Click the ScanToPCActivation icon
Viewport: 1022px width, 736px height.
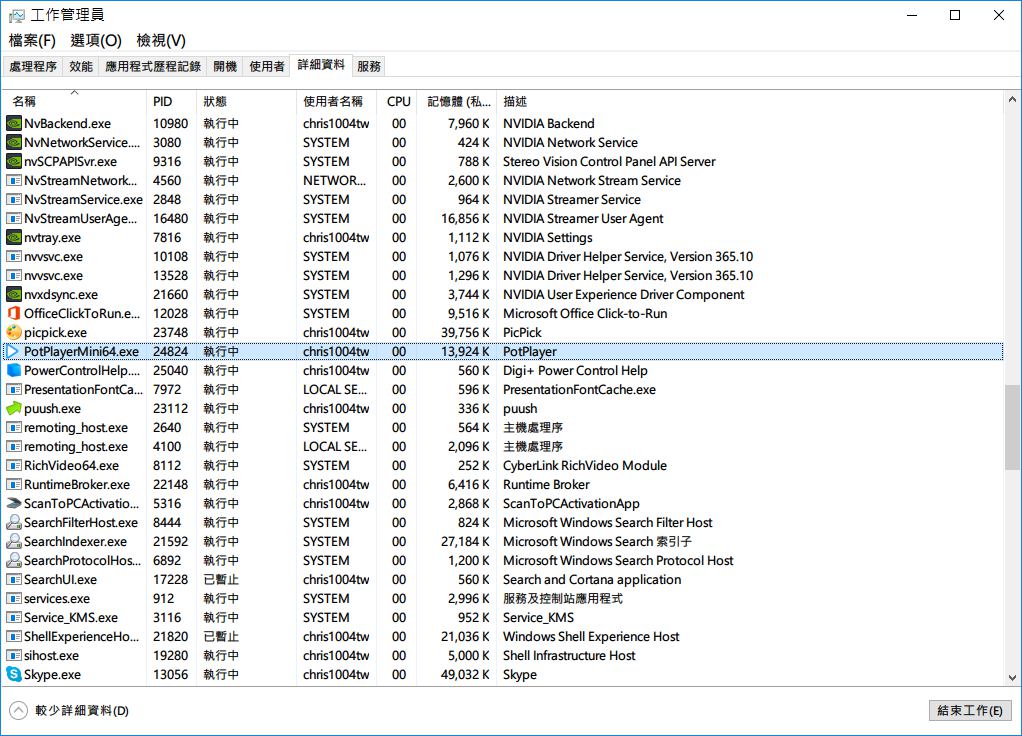pos(14,503)
